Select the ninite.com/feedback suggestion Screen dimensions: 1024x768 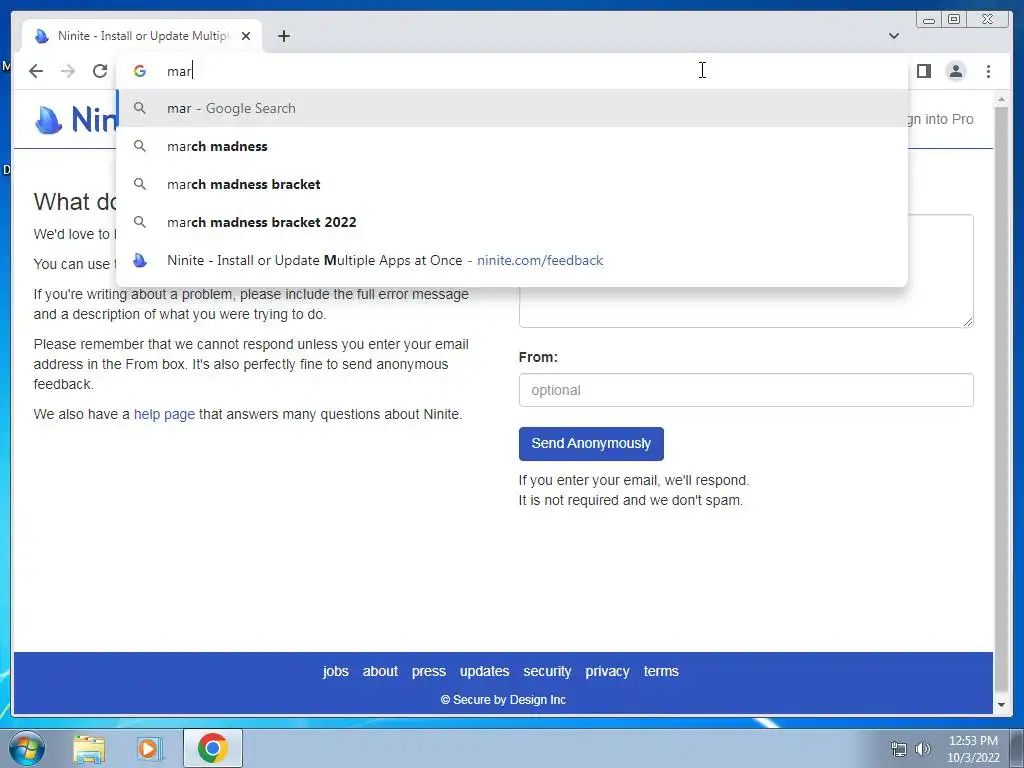[512, 260]
